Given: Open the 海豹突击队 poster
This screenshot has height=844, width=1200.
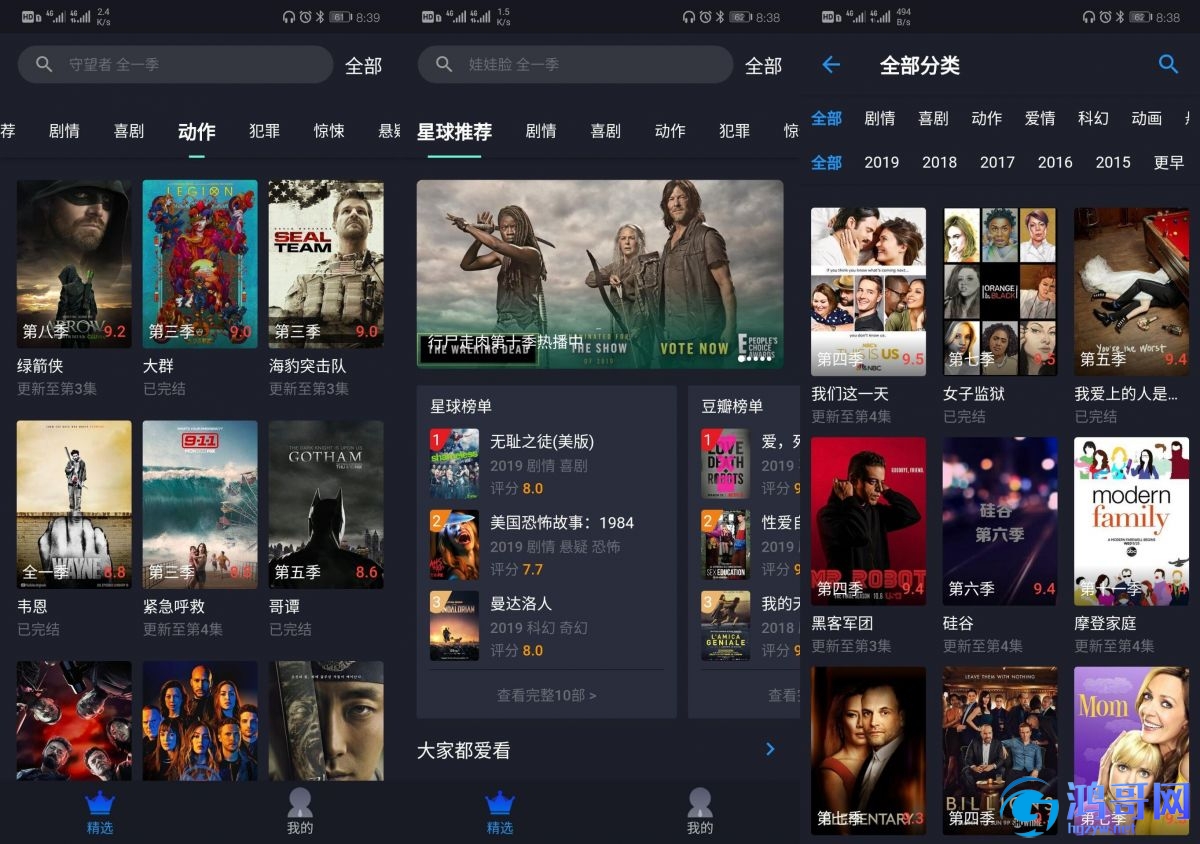Looking at the screenshot, I should pos(326,264).
